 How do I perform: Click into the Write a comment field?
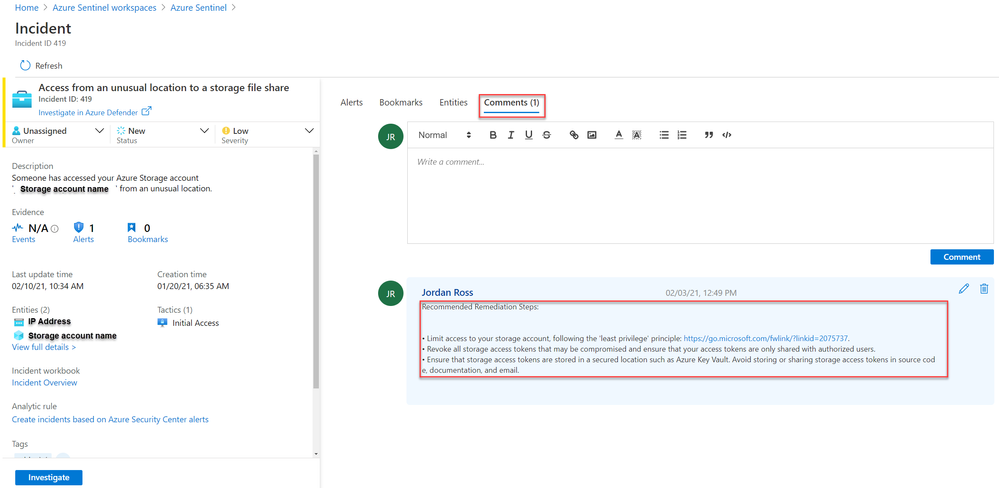(x=700, y=196)
